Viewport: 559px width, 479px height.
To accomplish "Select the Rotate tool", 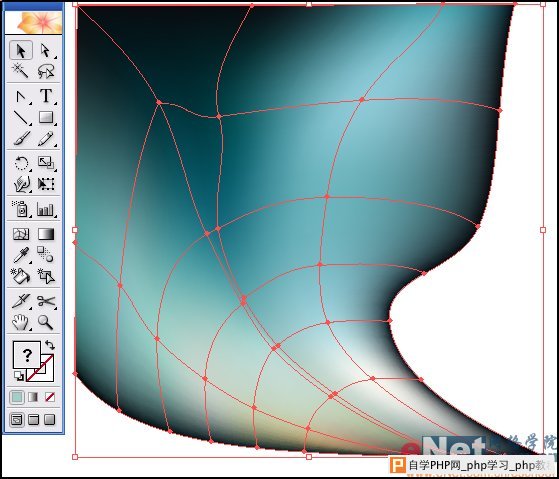I will [x=21, y=163].
